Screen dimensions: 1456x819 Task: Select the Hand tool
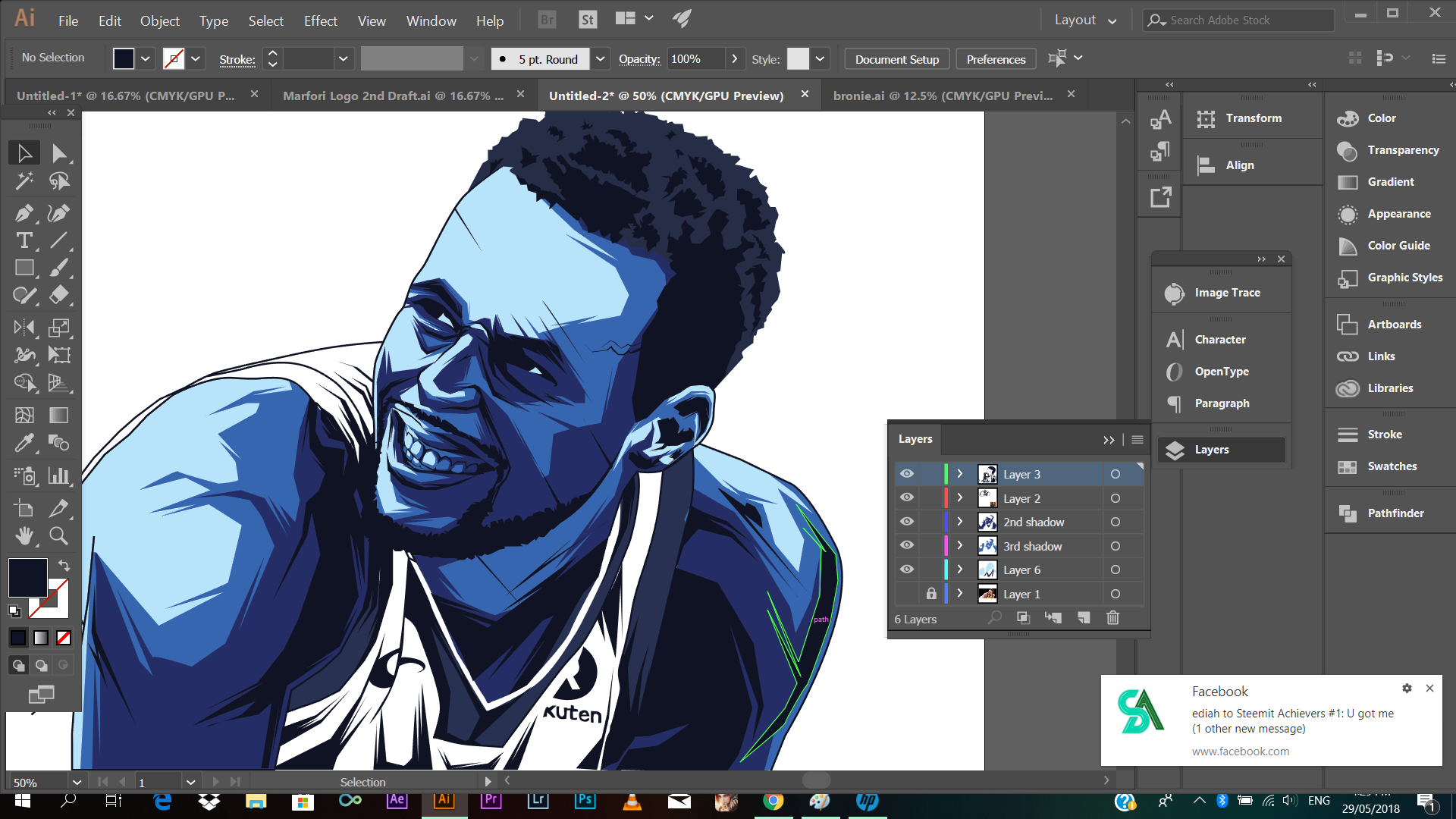pyautogui.click(x=24, y=535)
